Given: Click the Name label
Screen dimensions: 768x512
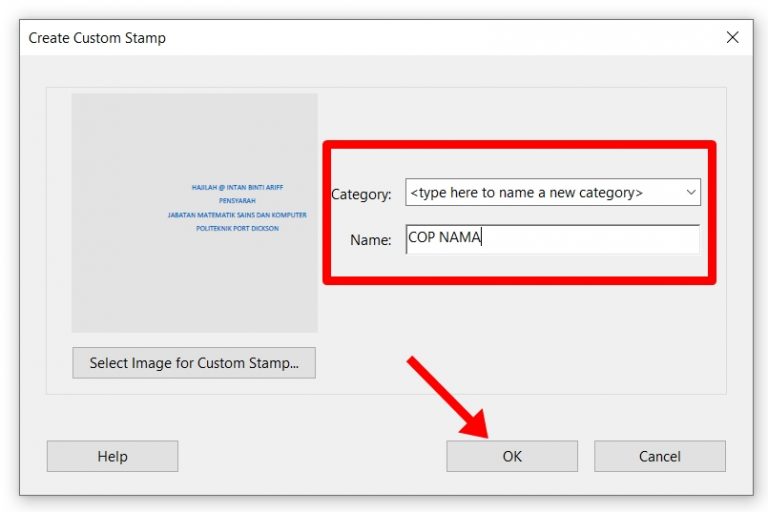Looking at the screenshot, I should [x=370, y=240].
